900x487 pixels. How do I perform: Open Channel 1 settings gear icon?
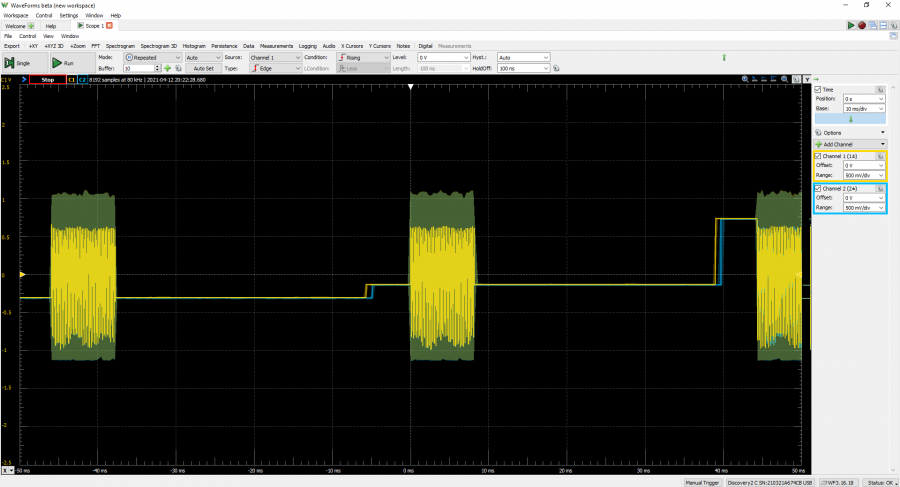tap(879, 156)
